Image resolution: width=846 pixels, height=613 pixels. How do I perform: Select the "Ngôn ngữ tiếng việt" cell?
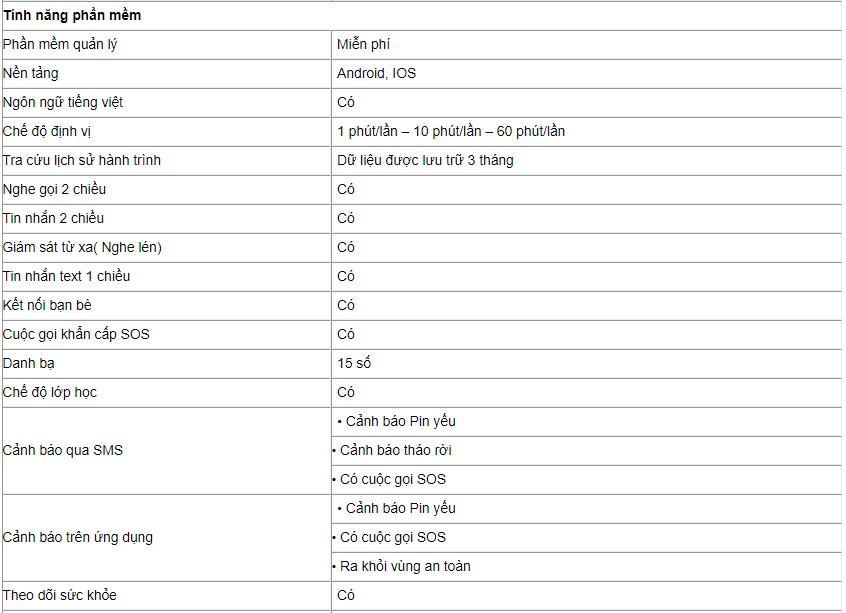point(63,102)
